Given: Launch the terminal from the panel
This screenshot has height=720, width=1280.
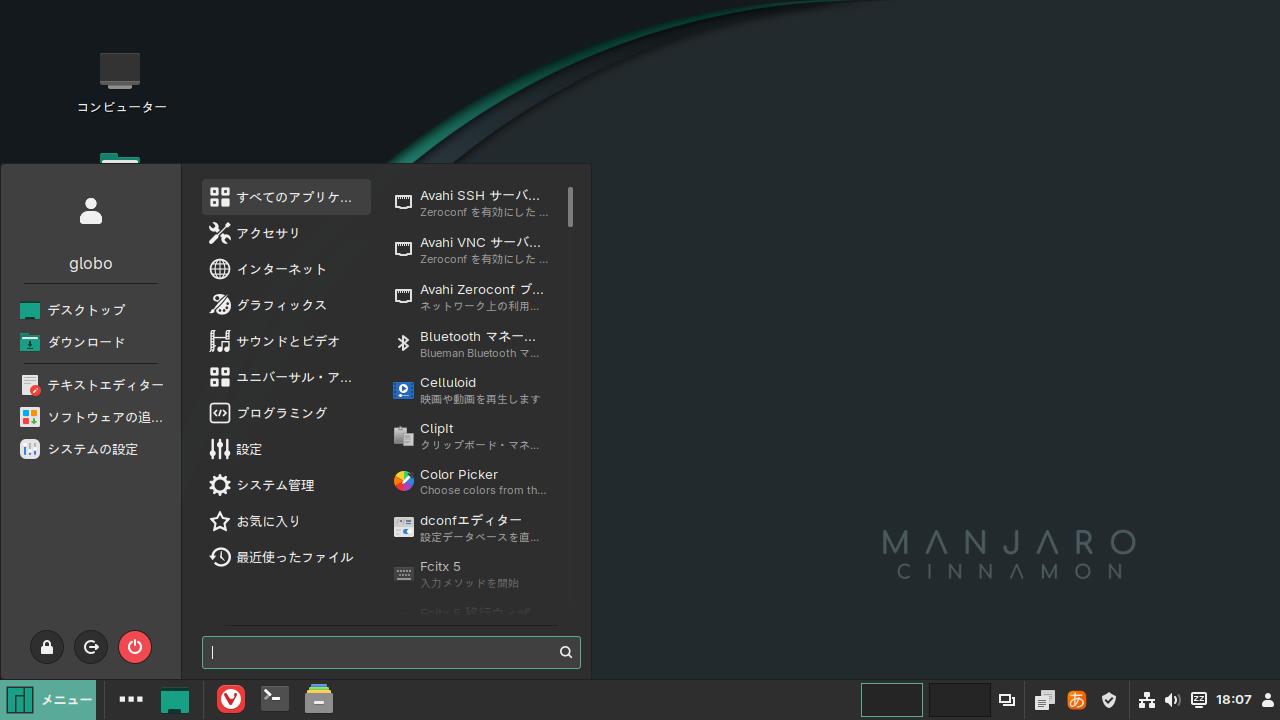Looking at the screenshot, I should (x=275, y=699).
